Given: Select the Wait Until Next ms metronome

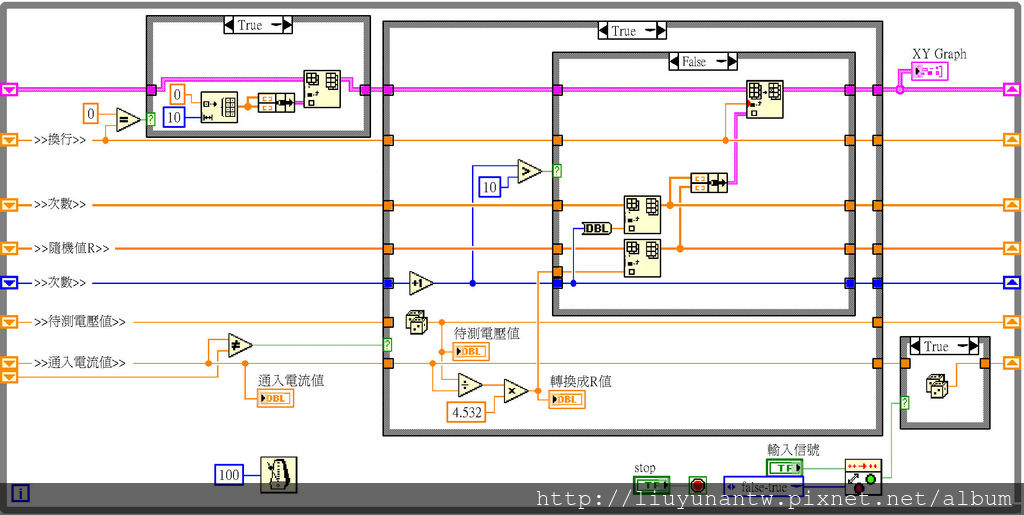Looking at the screenshot, I should 278,475.
